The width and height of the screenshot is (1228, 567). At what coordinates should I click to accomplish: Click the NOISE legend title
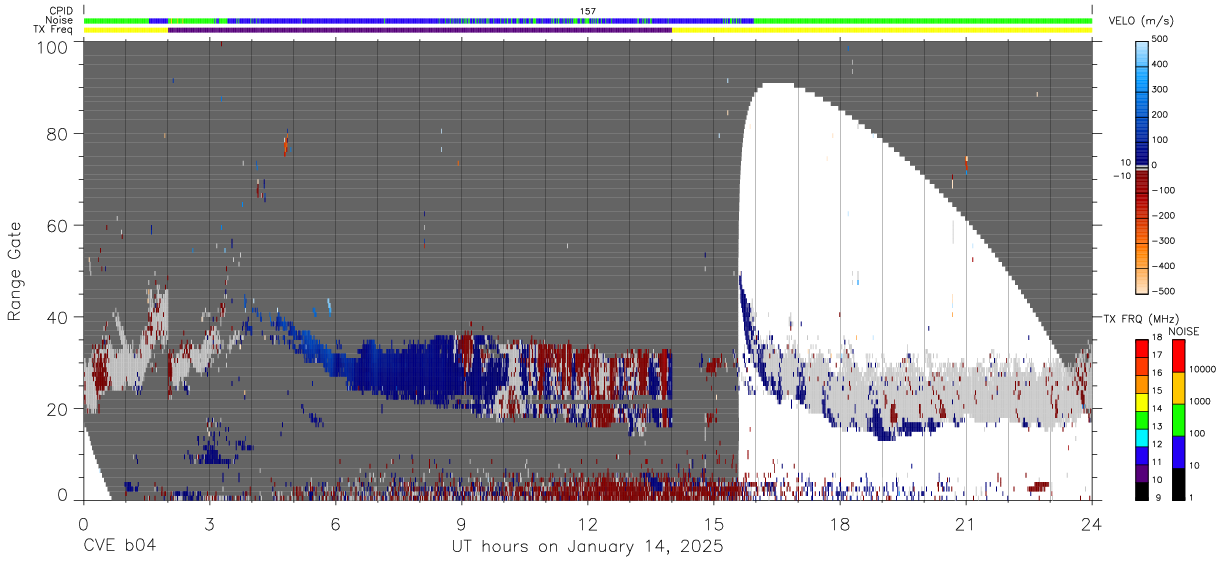coord(1183,331)
